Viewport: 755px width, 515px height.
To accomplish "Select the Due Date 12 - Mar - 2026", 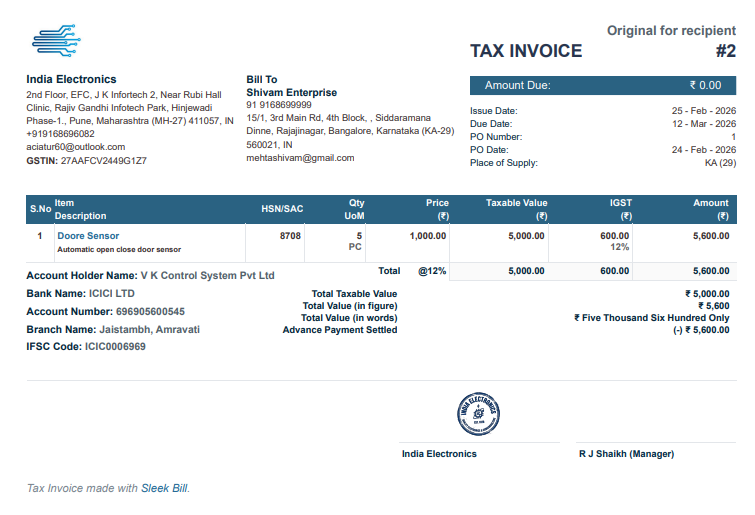I will (x=703, y=124).
